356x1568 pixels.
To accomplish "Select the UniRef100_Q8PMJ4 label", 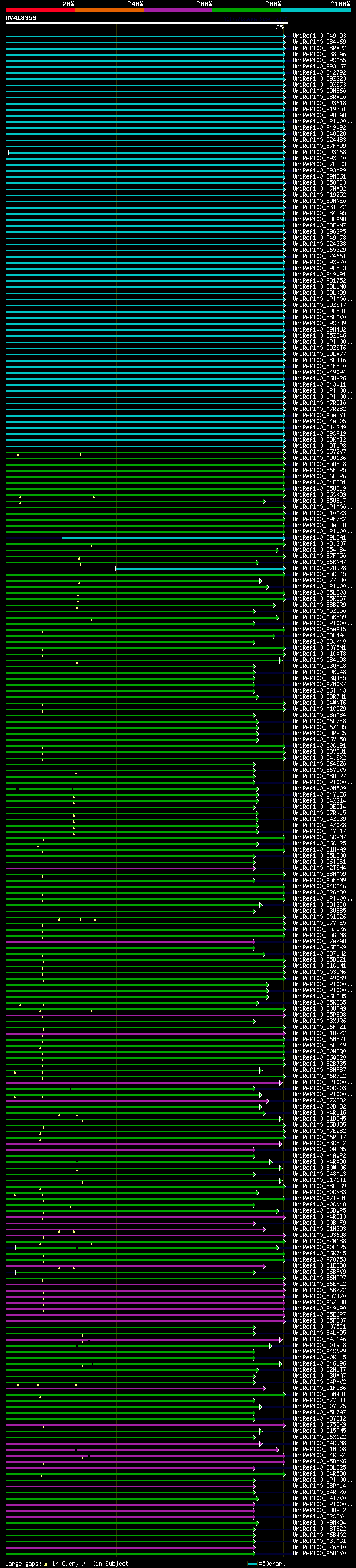I will [319, 1486].
